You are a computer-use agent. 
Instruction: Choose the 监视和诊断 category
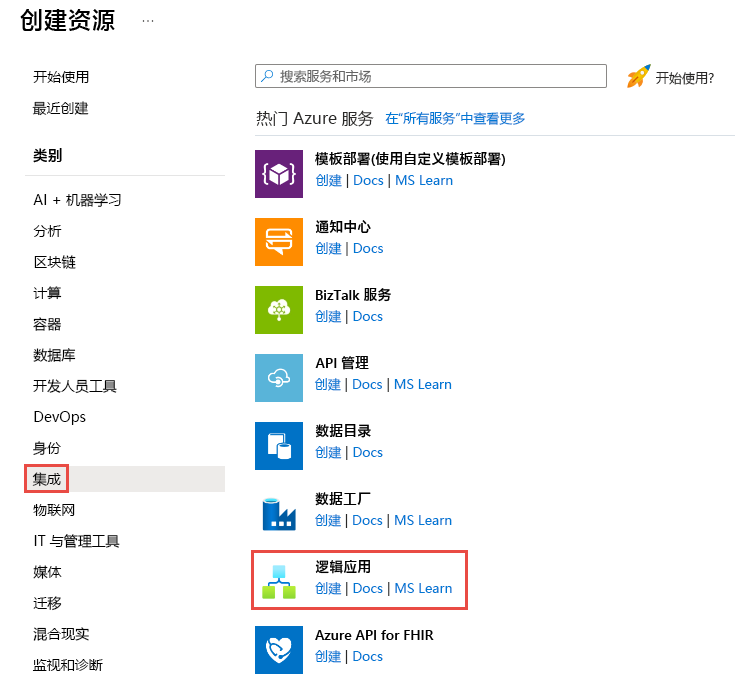click(x=68, y=665)
